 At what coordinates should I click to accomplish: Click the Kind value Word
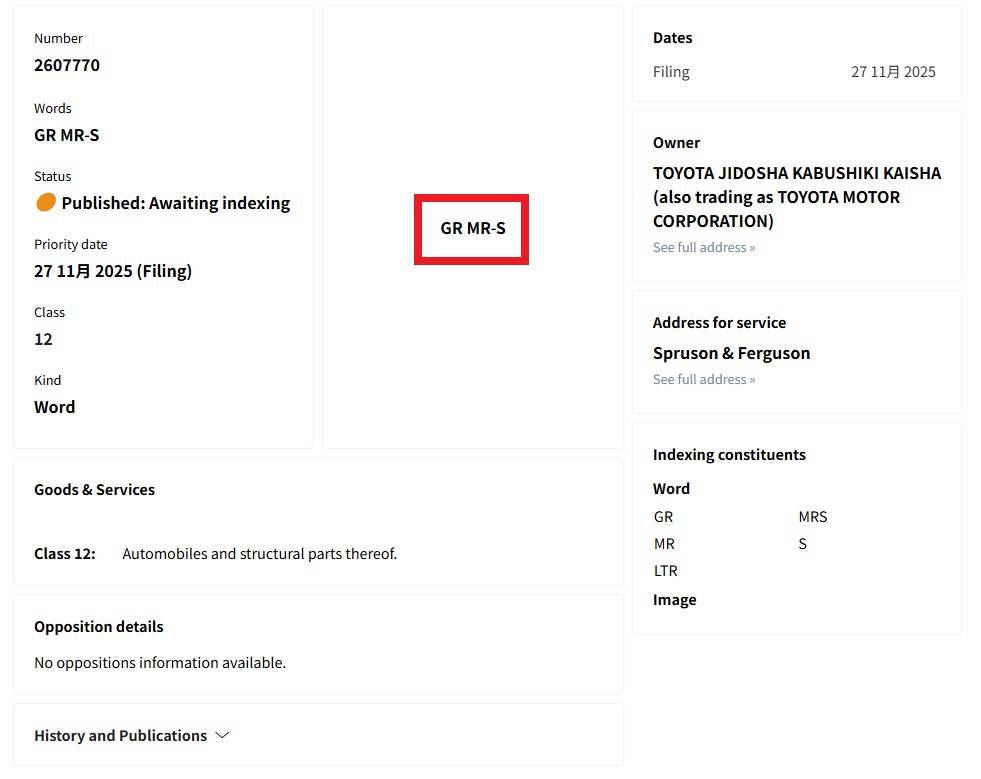click(55, 407)
